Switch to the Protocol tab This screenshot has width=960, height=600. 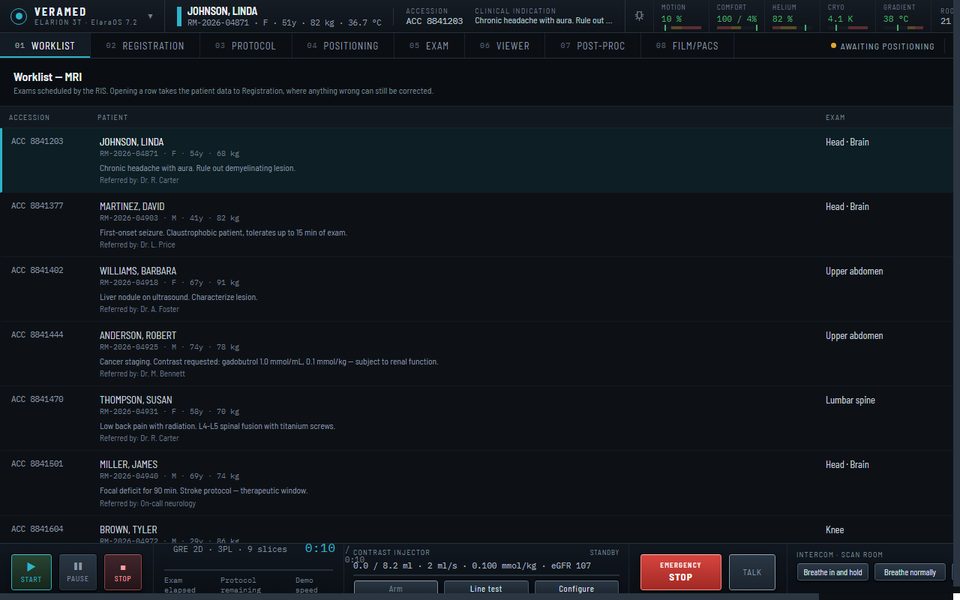click(x=246, y=46)
